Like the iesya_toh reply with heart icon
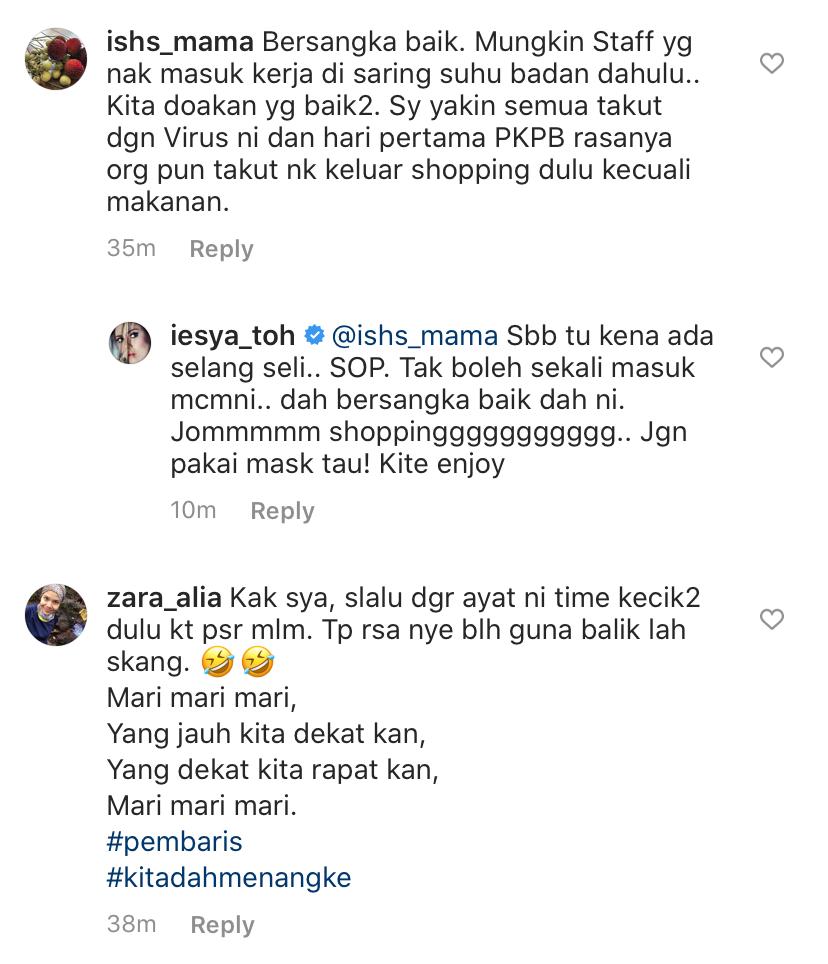 coord(771,357)
